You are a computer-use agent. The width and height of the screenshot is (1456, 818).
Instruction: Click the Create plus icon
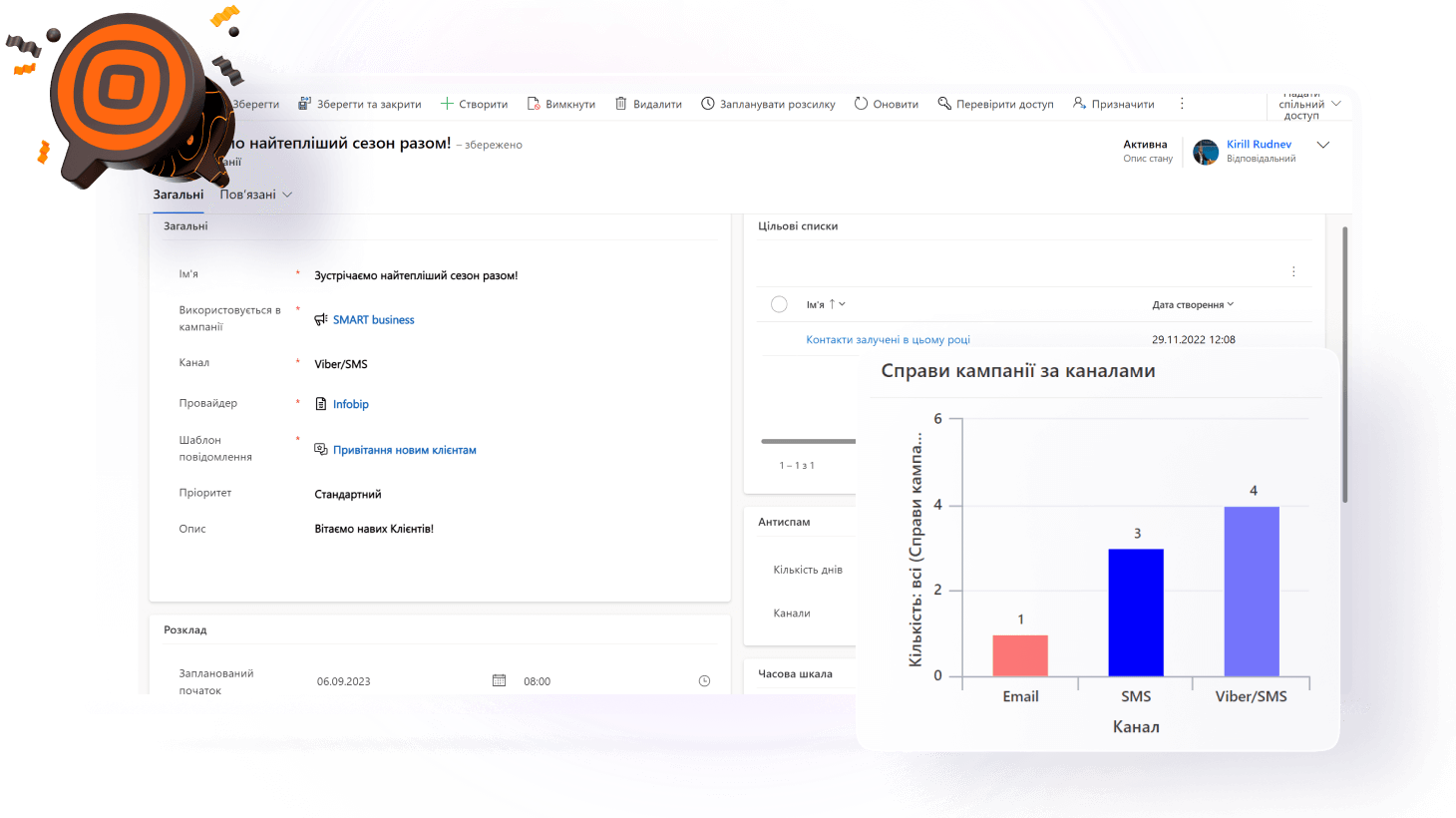[447, 104]
